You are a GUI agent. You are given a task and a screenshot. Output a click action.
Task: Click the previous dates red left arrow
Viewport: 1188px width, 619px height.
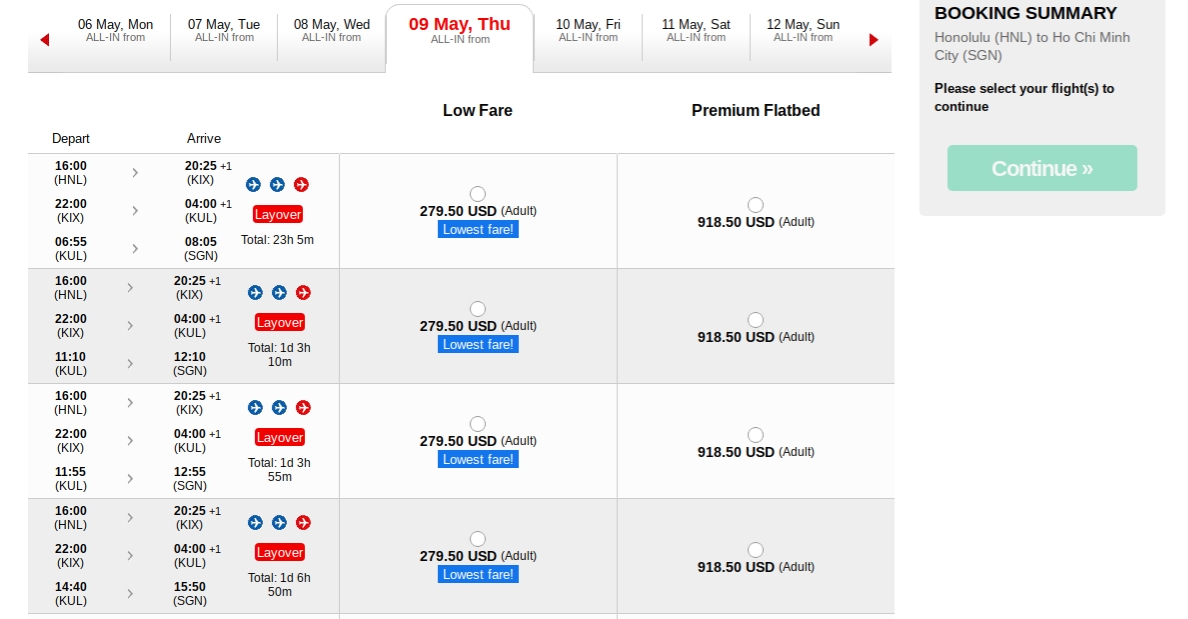click(x=44, y=40)
